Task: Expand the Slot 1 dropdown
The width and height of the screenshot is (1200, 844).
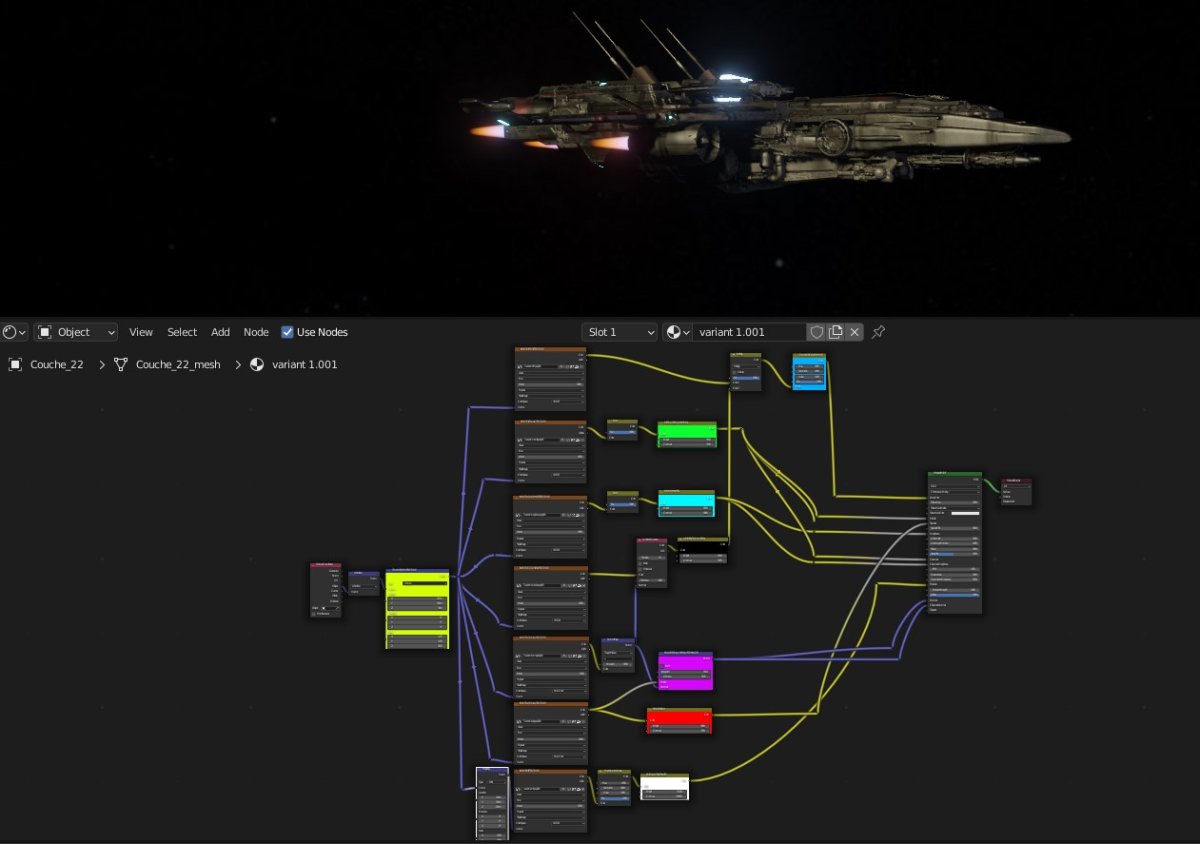Action: (x=620, y=332)
